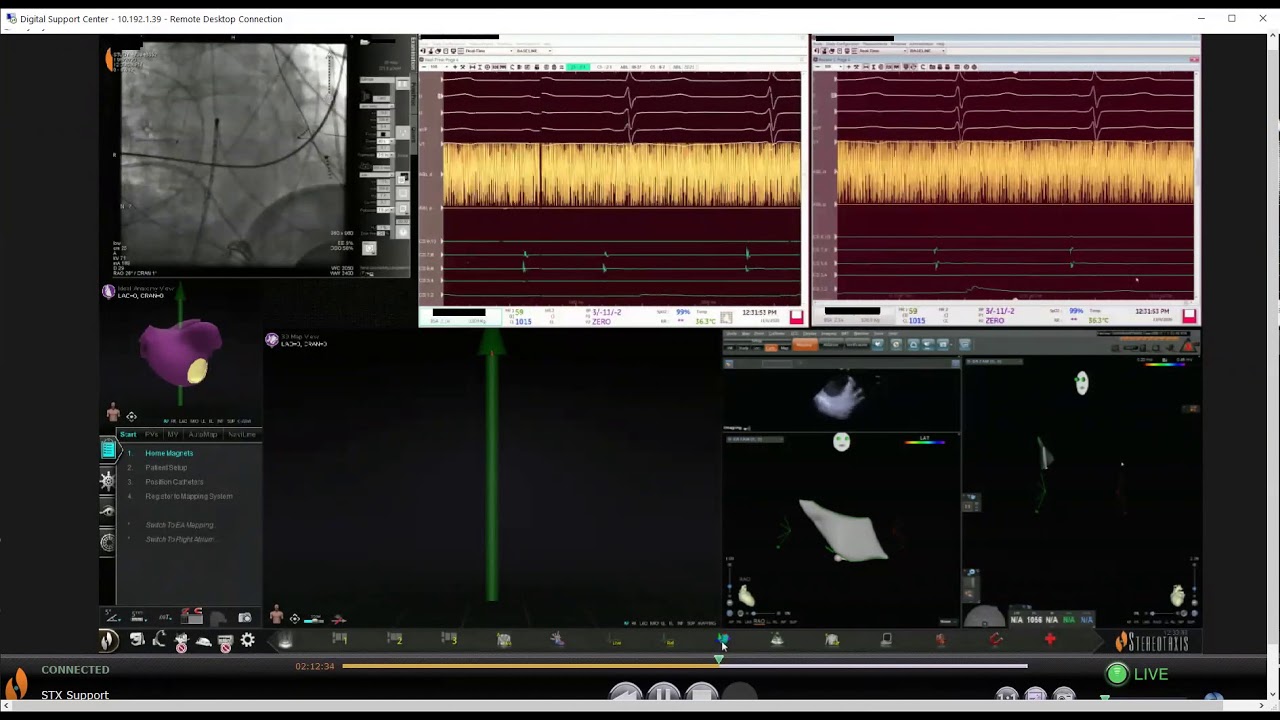
Task: Open the 5 degree angle step dropdown
Action: coord(114,617)
